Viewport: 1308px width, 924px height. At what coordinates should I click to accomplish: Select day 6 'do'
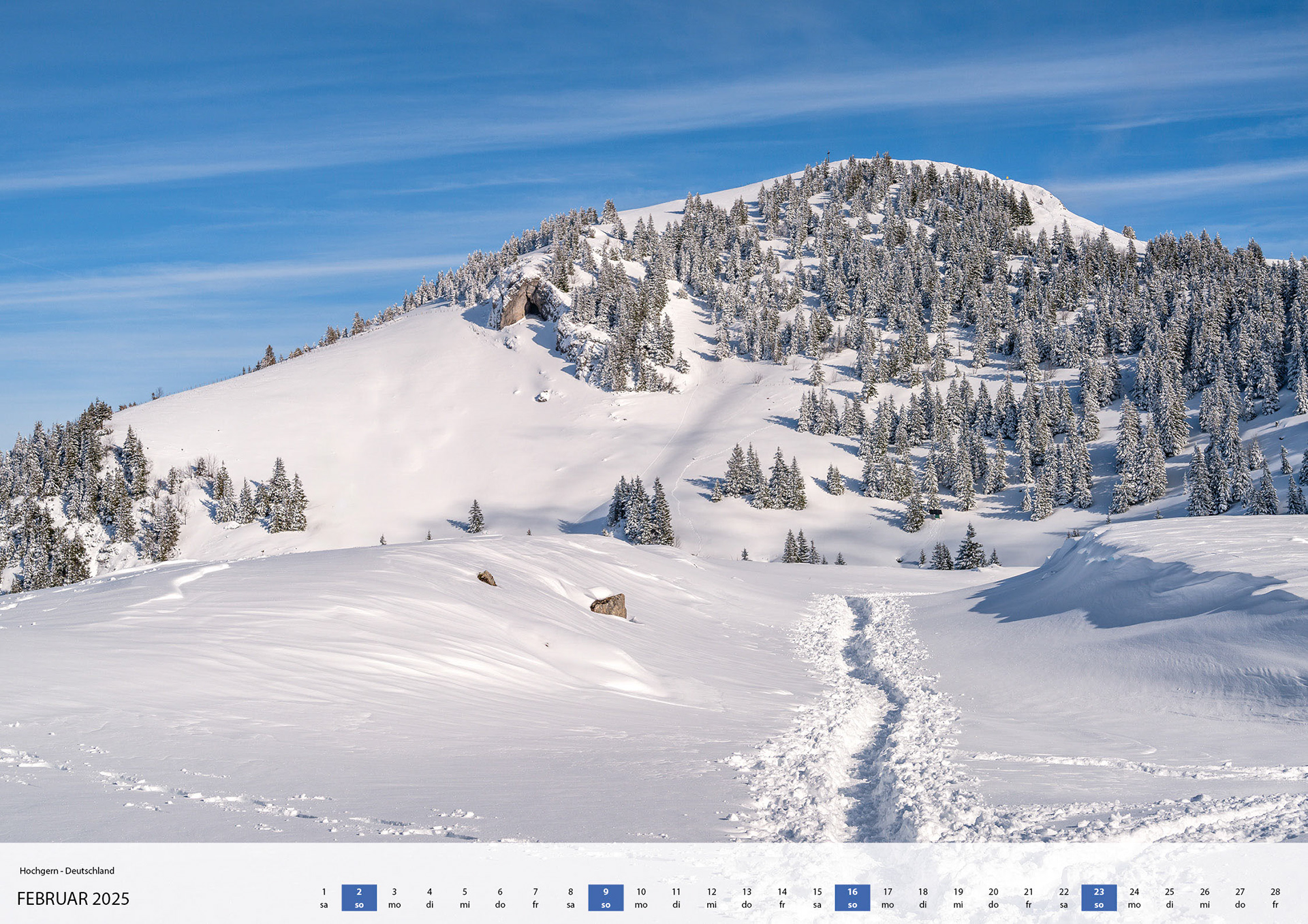(500, 898)
